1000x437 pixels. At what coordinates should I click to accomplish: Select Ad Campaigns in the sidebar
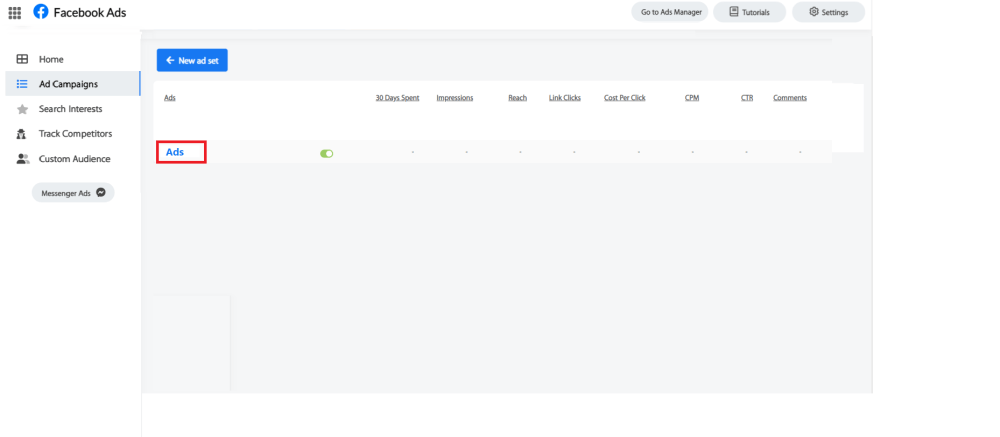[73, 84]
